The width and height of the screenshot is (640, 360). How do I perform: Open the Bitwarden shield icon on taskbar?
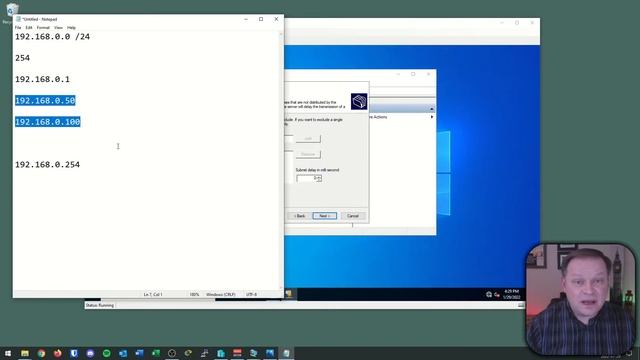[74, 353]
